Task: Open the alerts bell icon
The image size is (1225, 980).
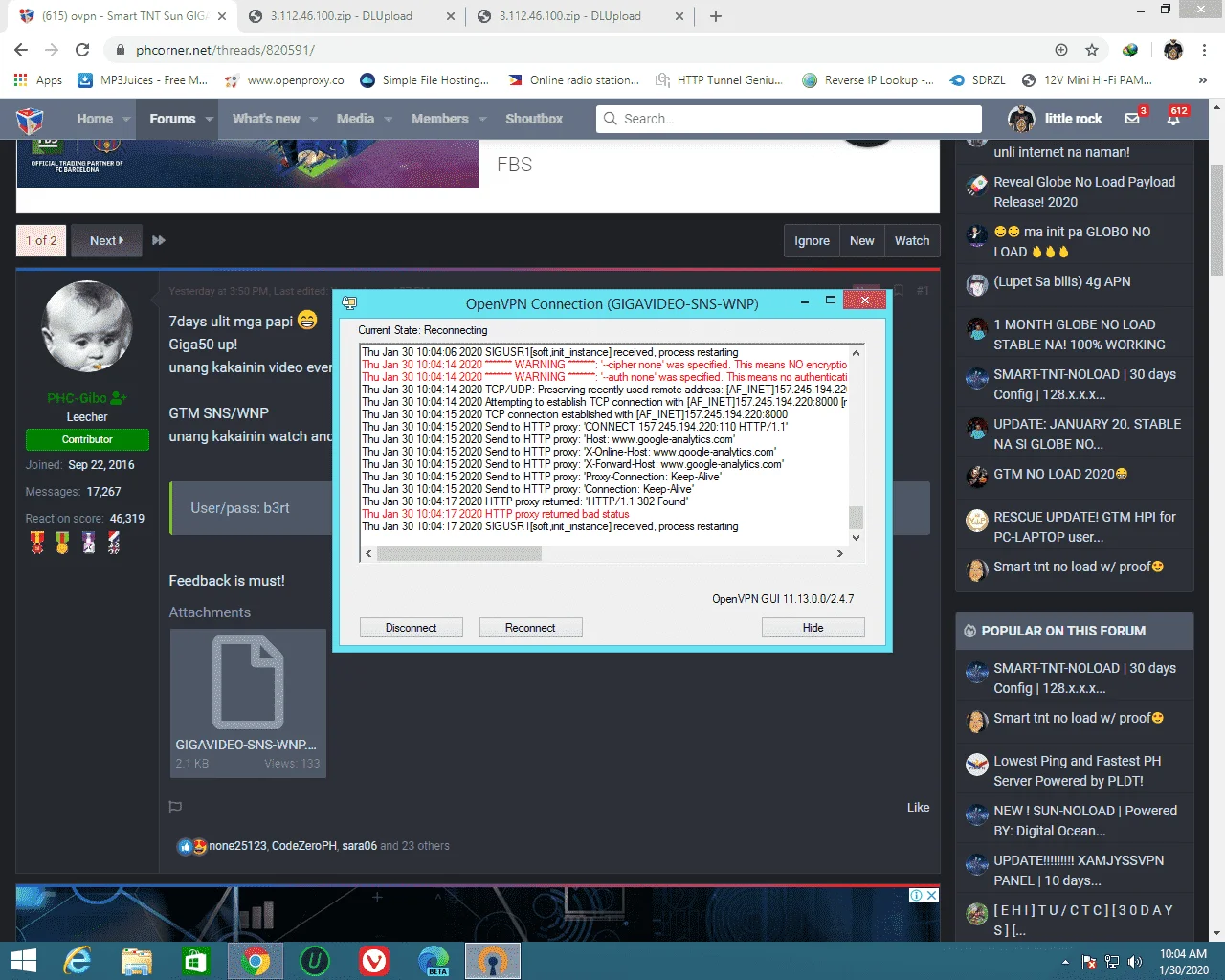Action: pyautogui.click(x=1175, y=119)
